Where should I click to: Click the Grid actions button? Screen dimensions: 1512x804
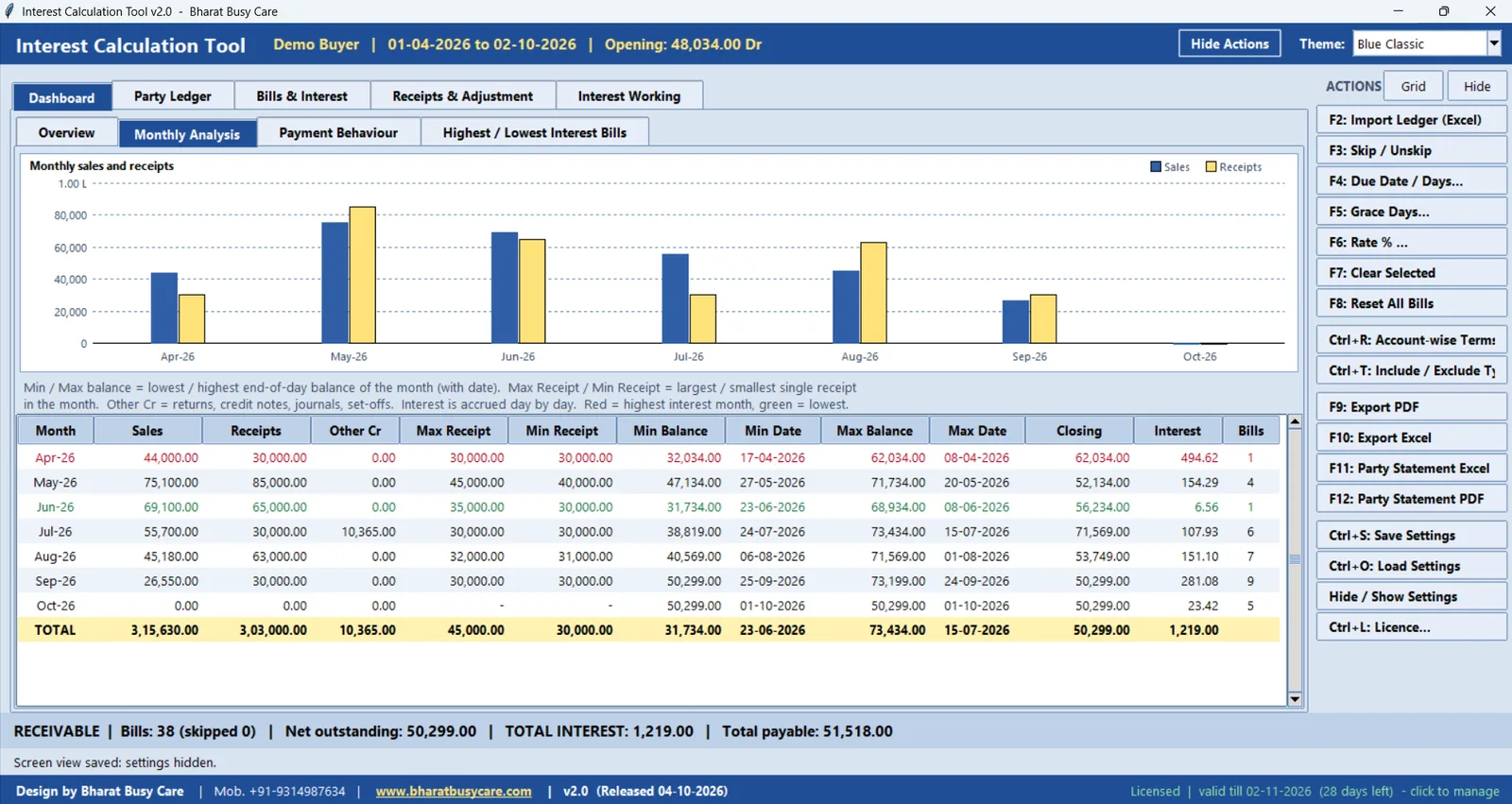coord(1414,86)
